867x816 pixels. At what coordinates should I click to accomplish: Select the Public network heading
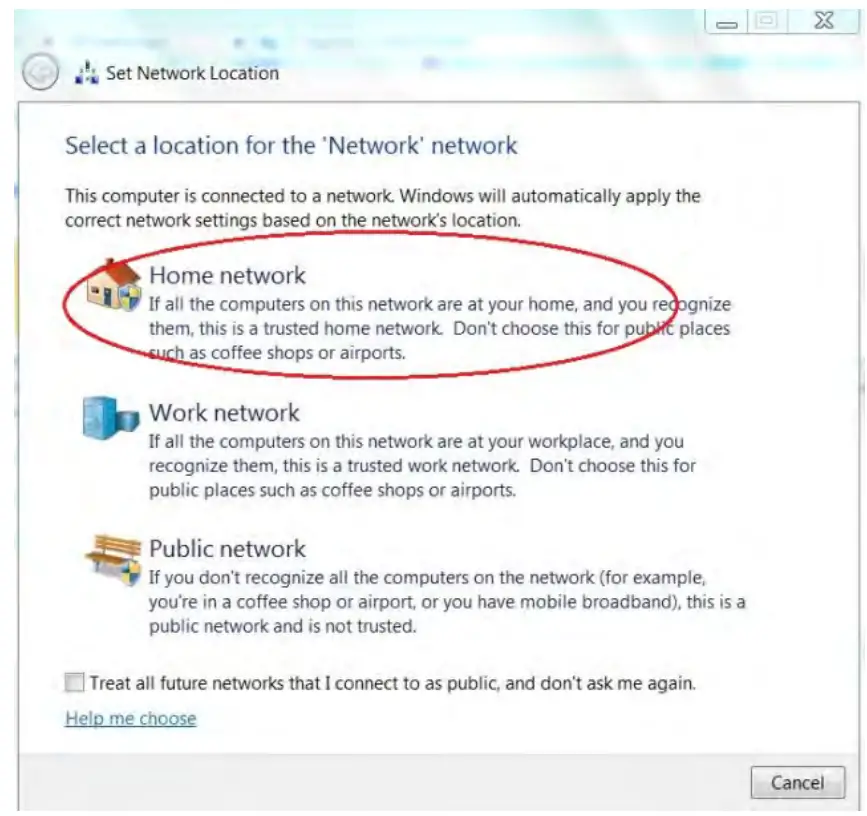click(227, 548)
